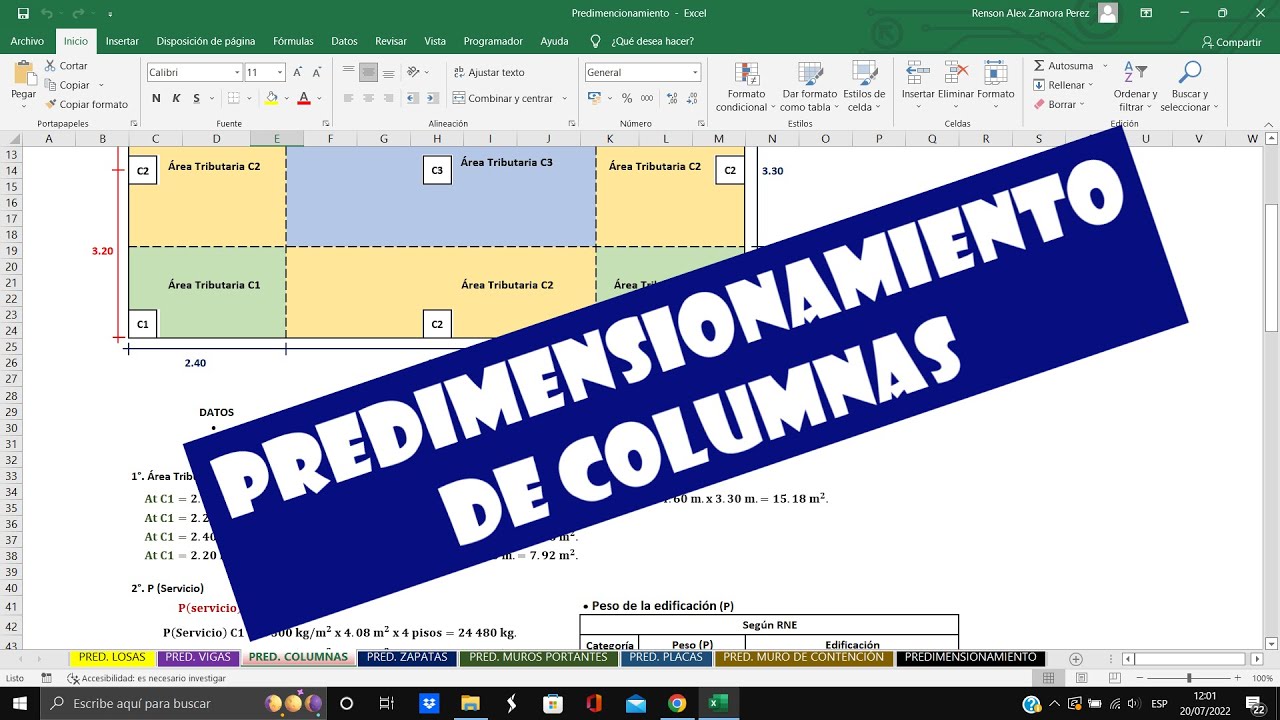Click the Compartir share button
The image size is (1280, 720).
[1232, 42]
